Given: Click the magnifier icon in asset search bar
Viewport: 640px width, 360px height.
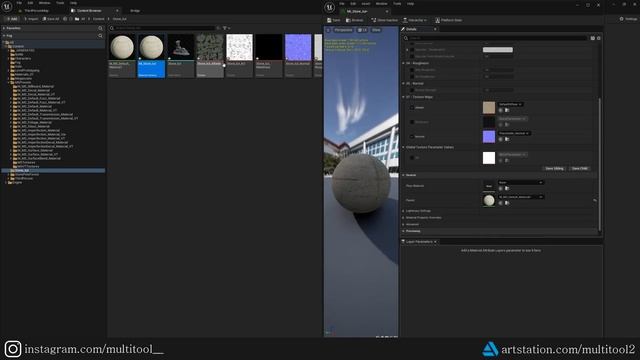Looking at the screenshot, I should click(112, 28).
